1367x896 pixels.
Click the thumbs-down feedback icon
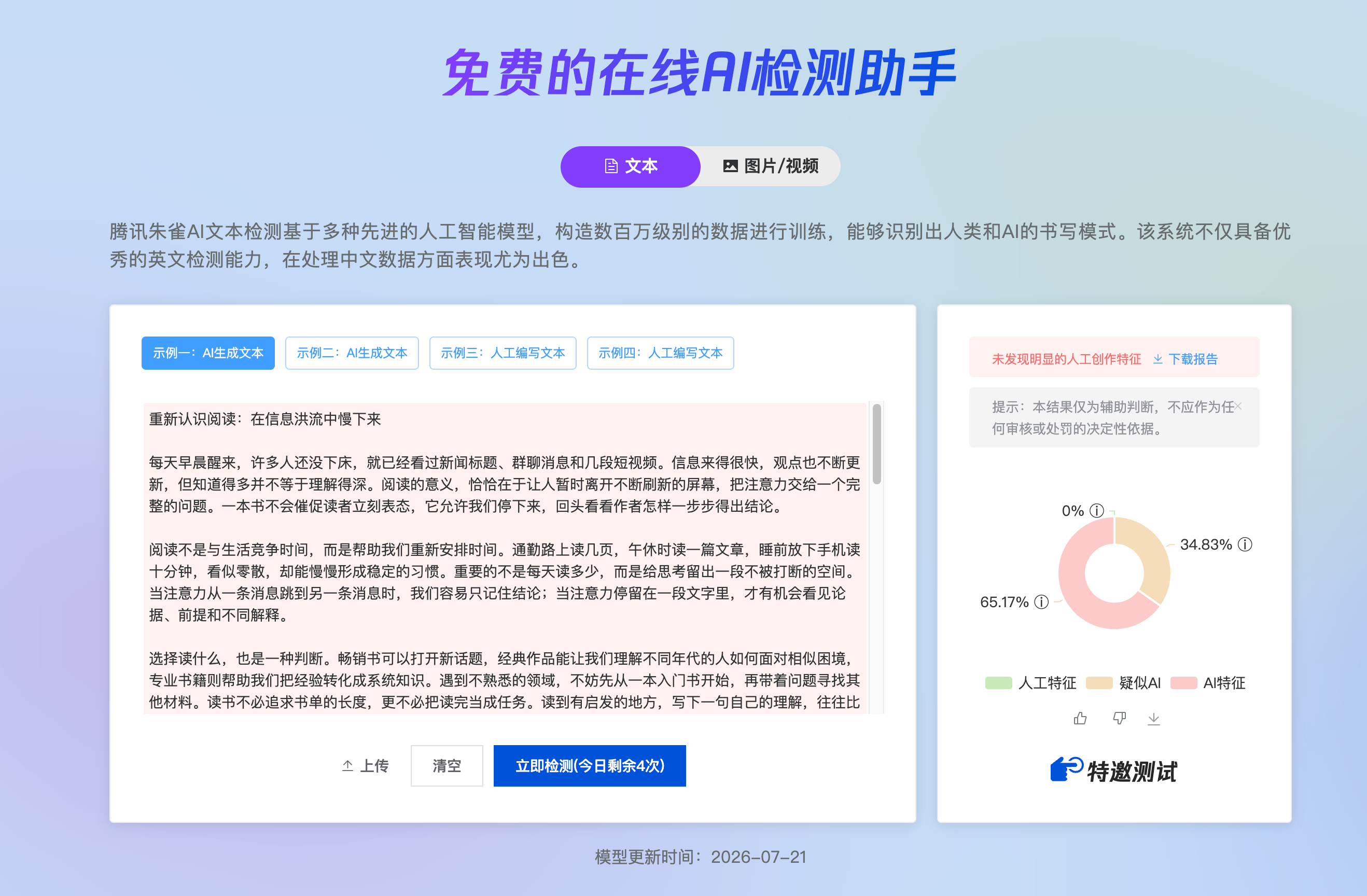pyautogui.click(x=1119, y=718)
